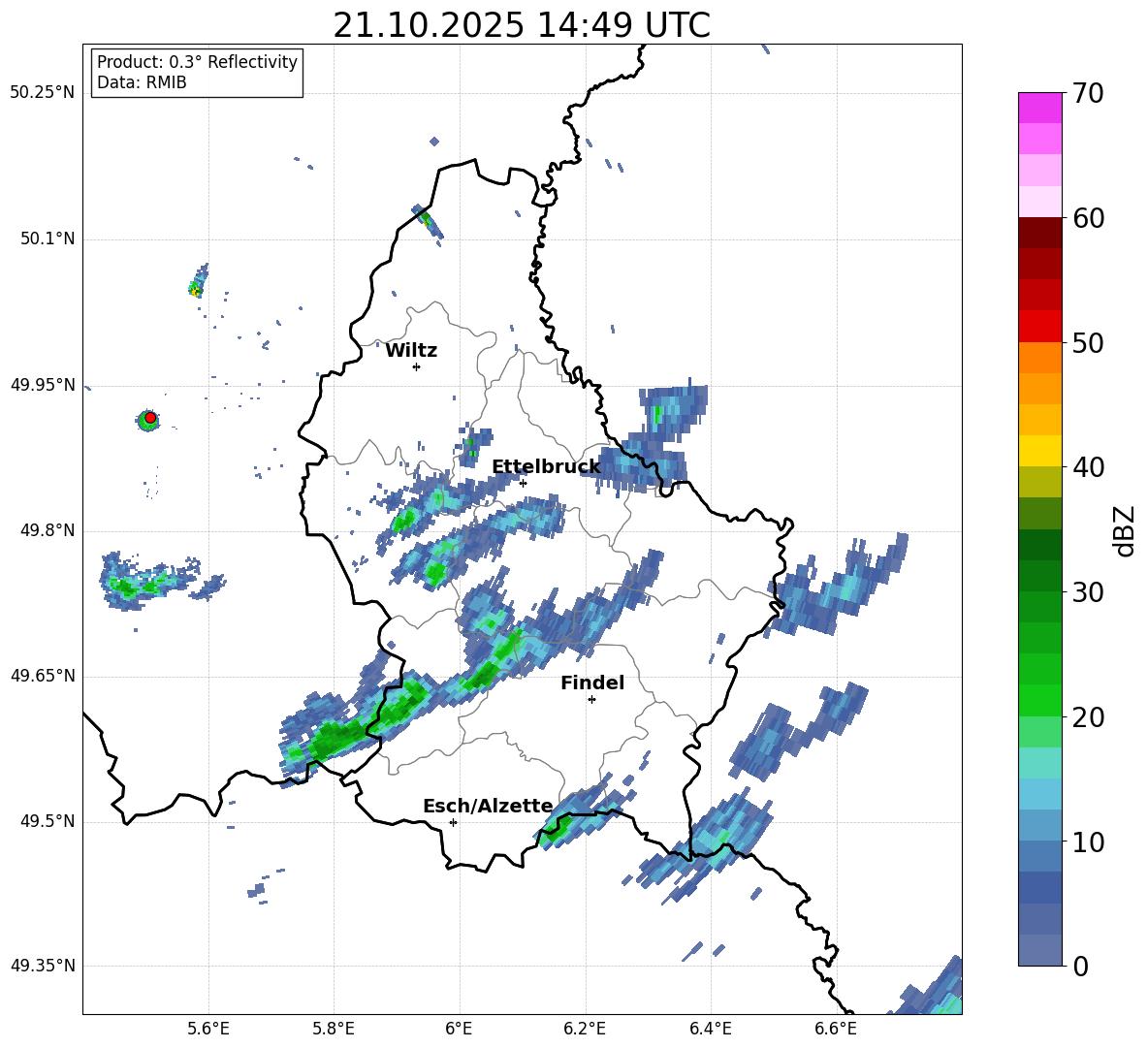The width and height of the screenshot is (1148, 1048).
Task: Select the Esch/Alzette city label
Action: click(x=488, y=807)
